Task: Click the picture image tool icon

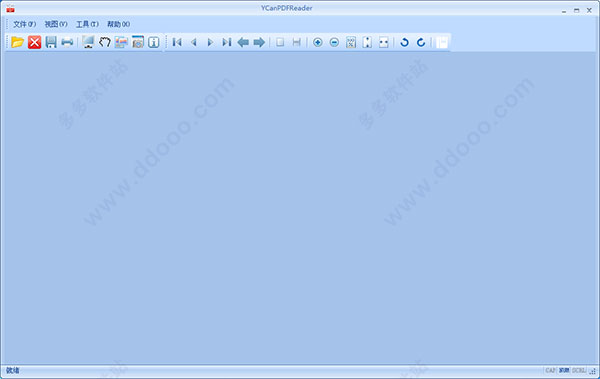Action: (121, 42)
